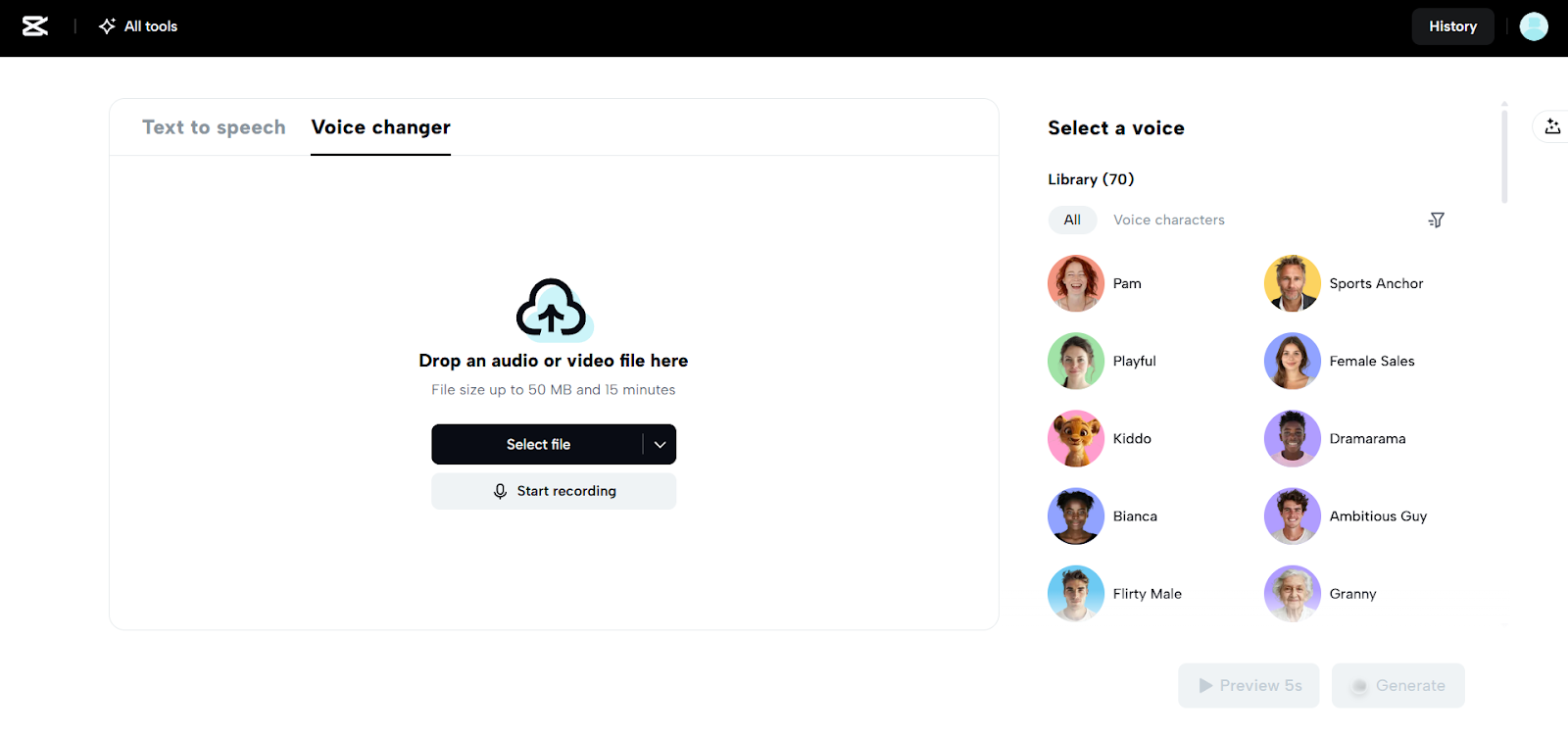Viewport: 1568px width, 735px height.
Task: Select the All voices filter chip
Action: 1072,220
